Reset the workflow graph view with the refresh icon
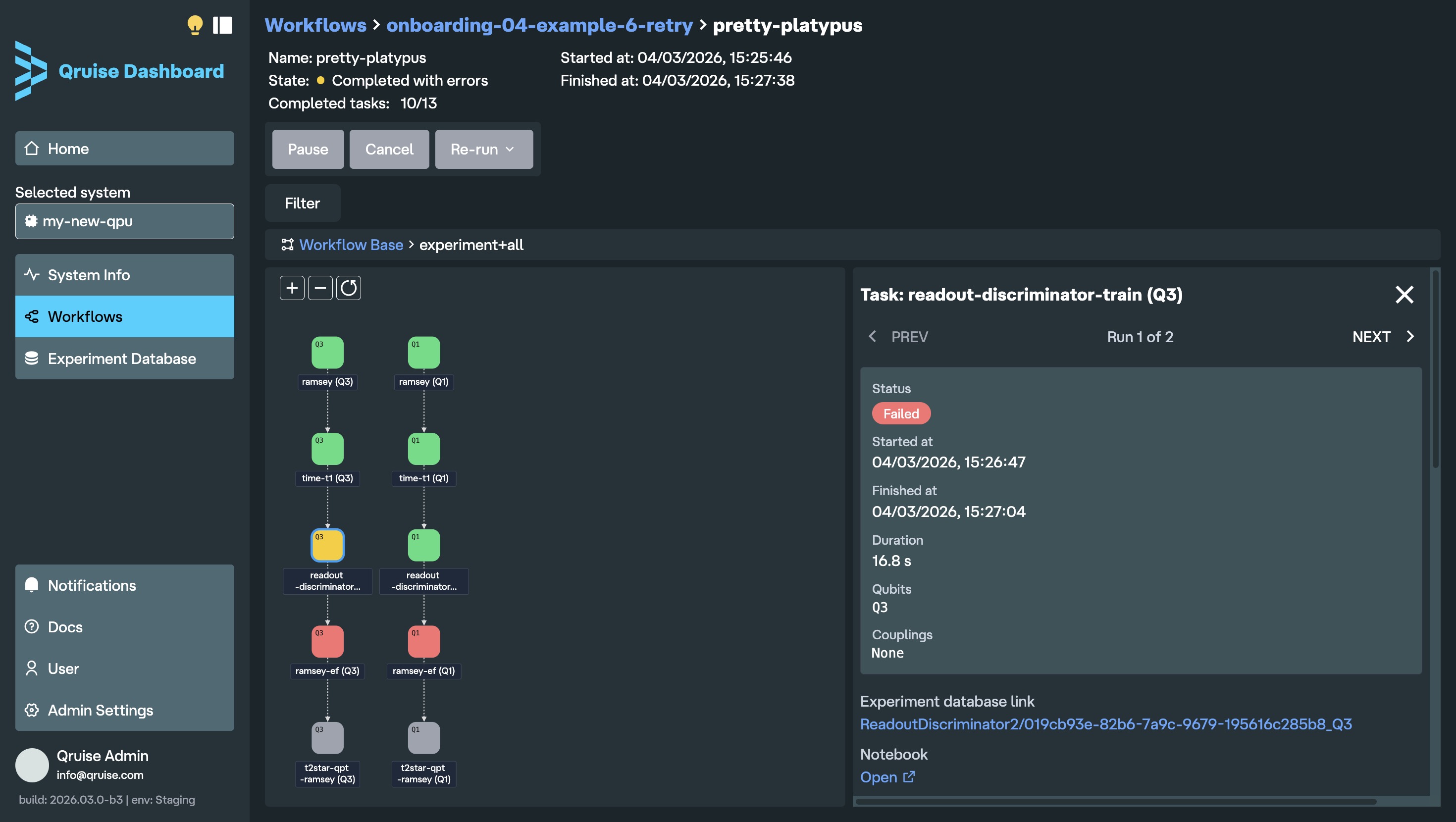 [349, 288]
